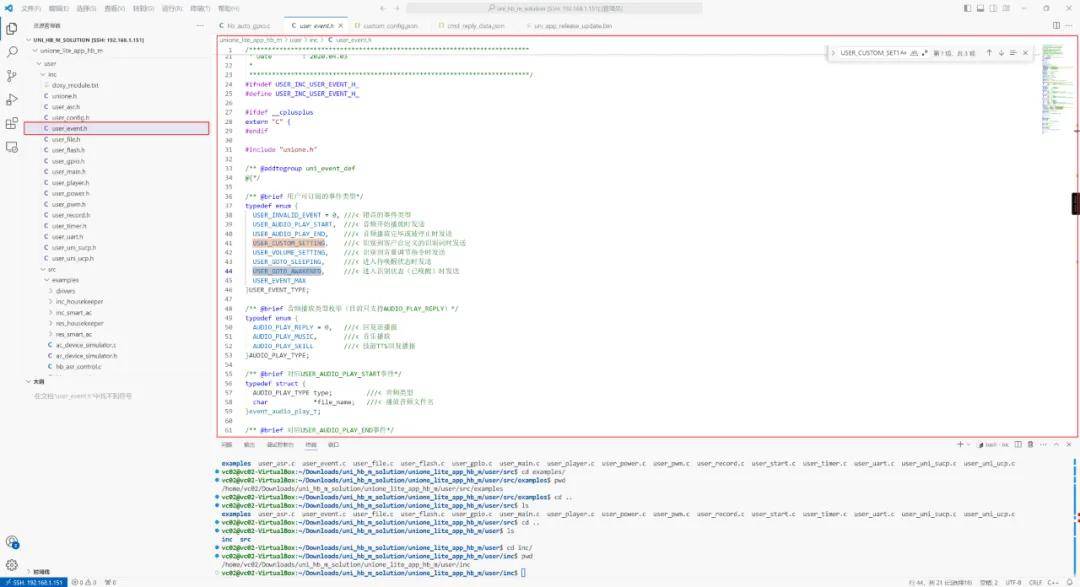
Task: Toggle Find in Selection
Action: [1013, 53]
